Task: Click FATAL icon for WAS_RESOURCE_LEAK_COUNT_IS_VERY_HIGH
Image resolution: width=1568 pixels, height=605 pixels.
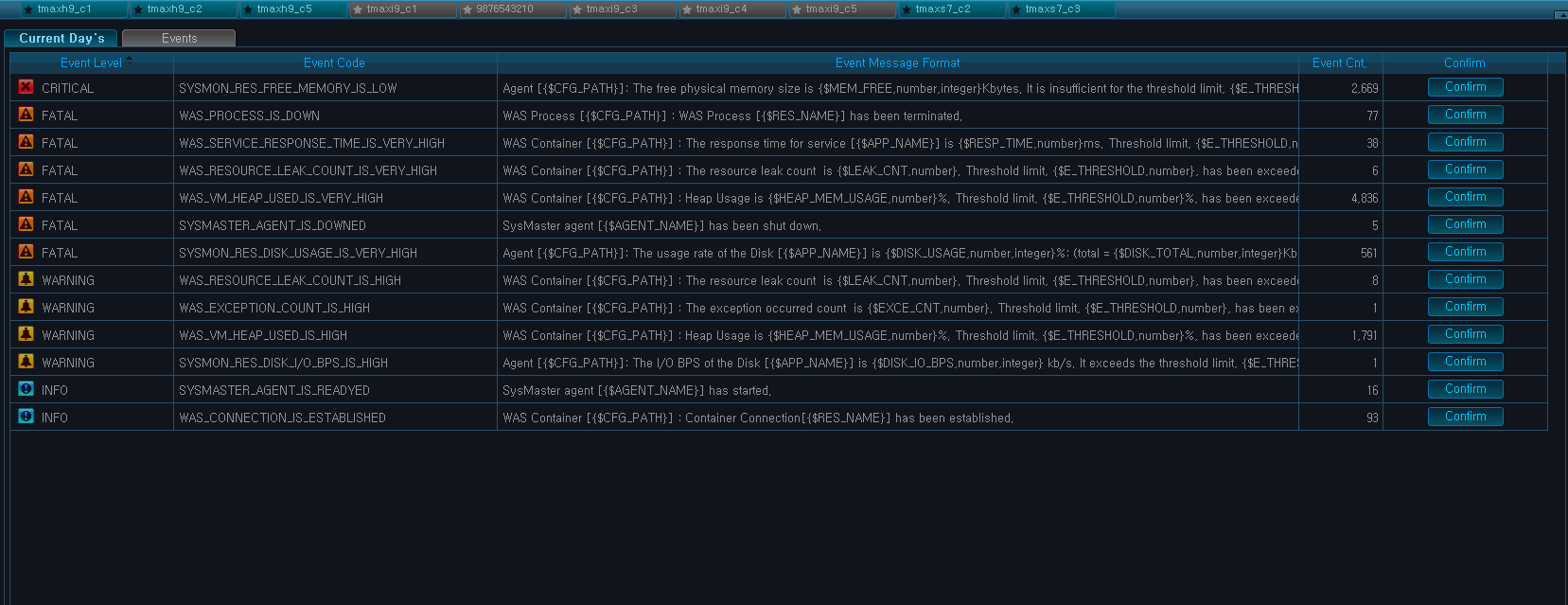Action: [x=26, y=169]
